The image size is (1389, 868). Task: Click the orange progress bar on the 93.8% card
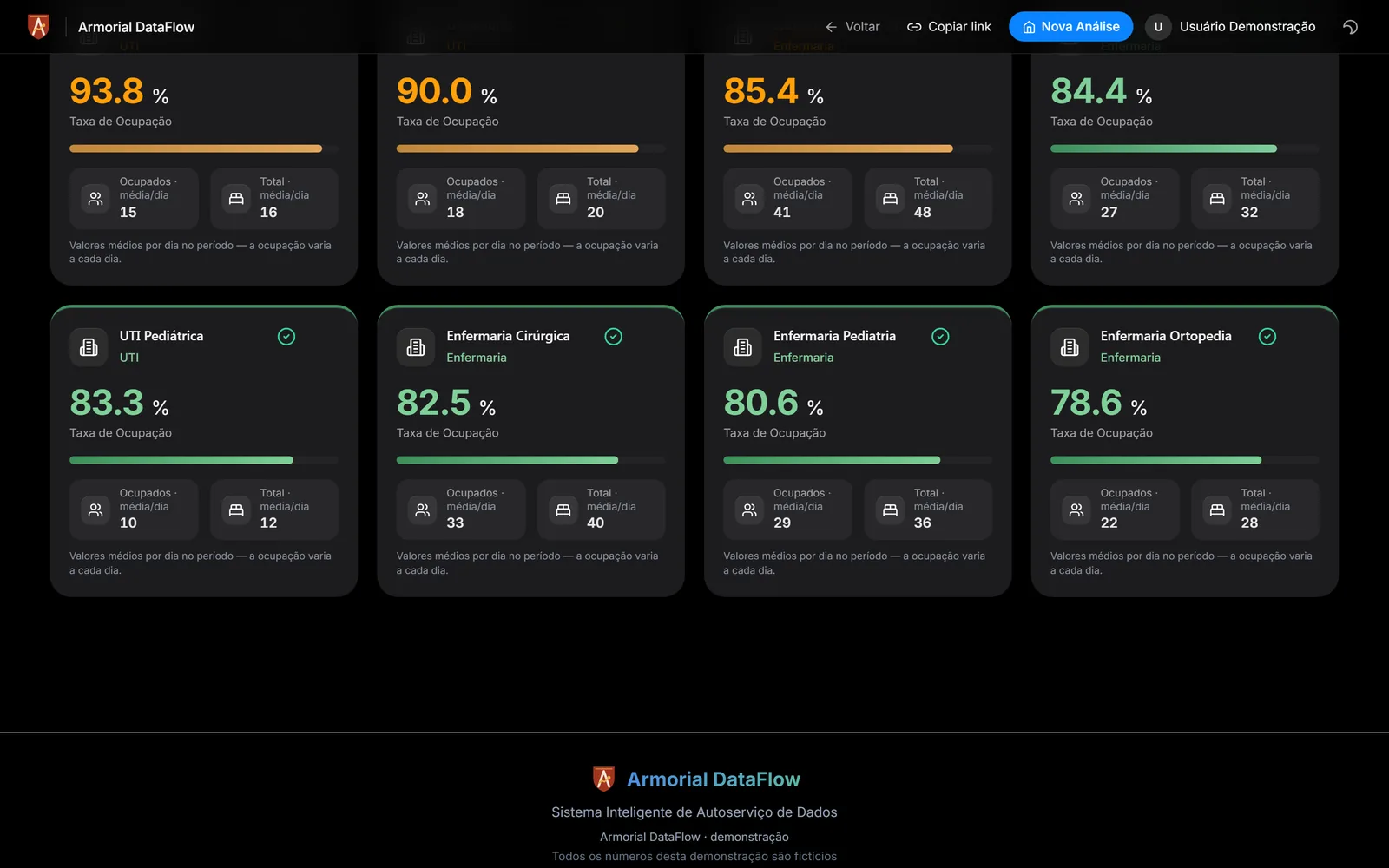pyautogui.click(x=204, y=148)
